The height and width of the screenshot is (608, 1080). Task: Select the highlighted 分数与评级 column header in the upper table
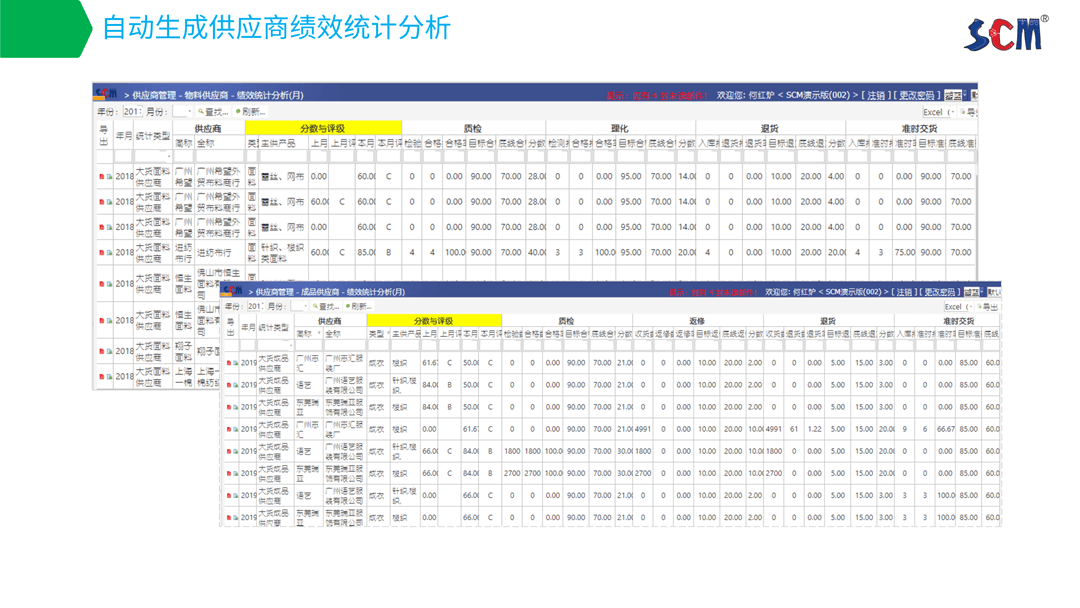[x=322, y=128]
